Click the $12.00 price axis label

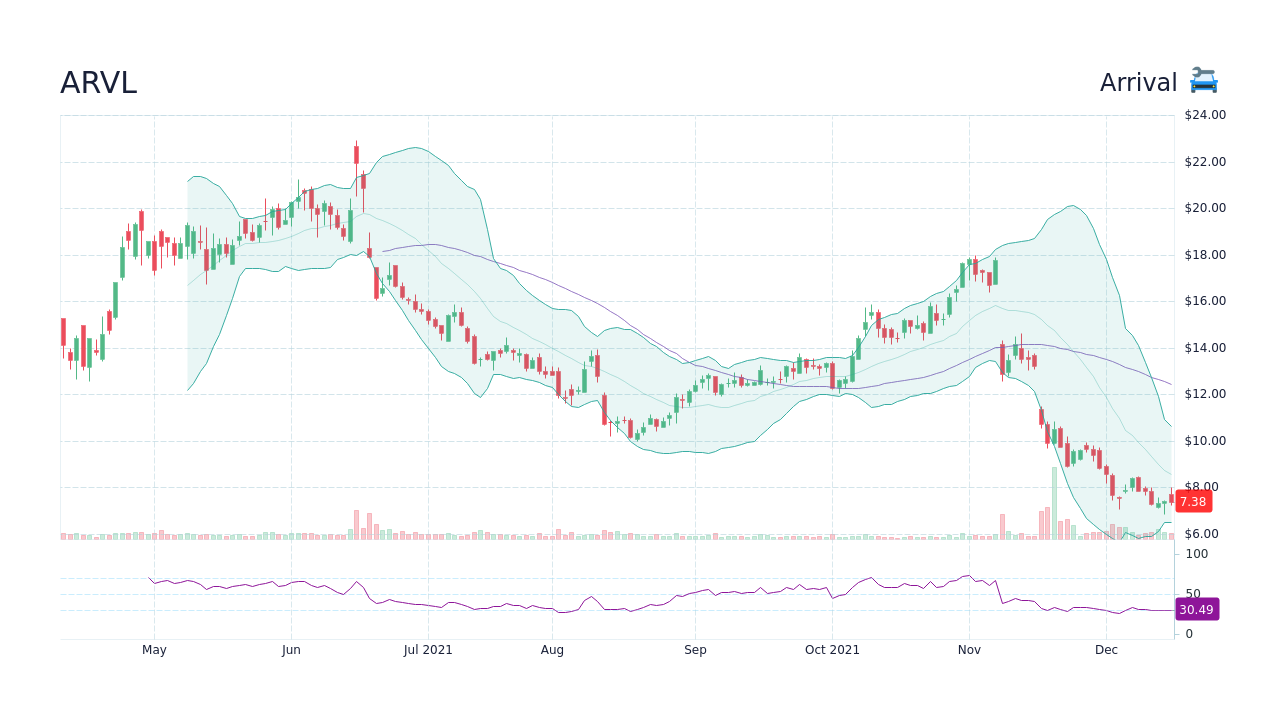(x=1205, y=394)
